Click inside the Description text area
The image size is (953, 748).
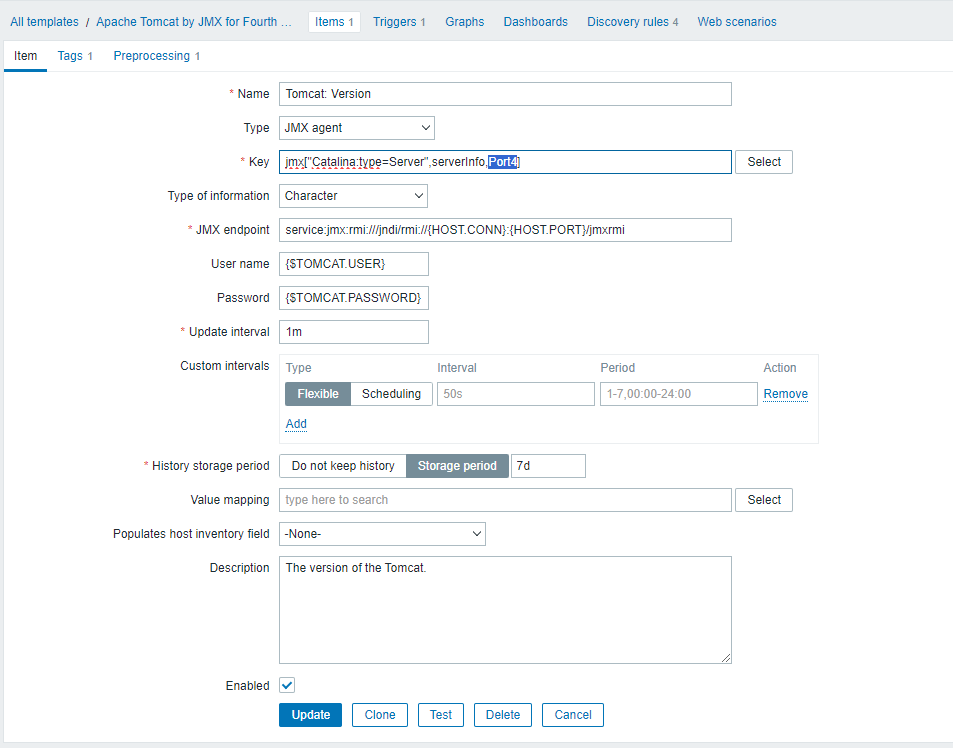(505, 610)
